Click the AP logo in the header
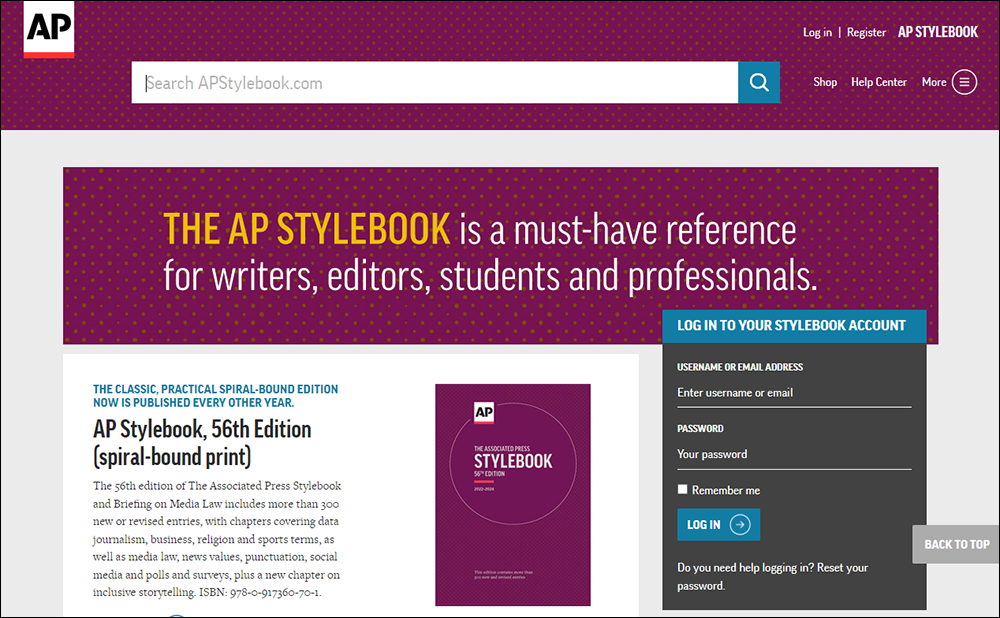Screen dimensions: 1000x618 (x=49, y=29)
